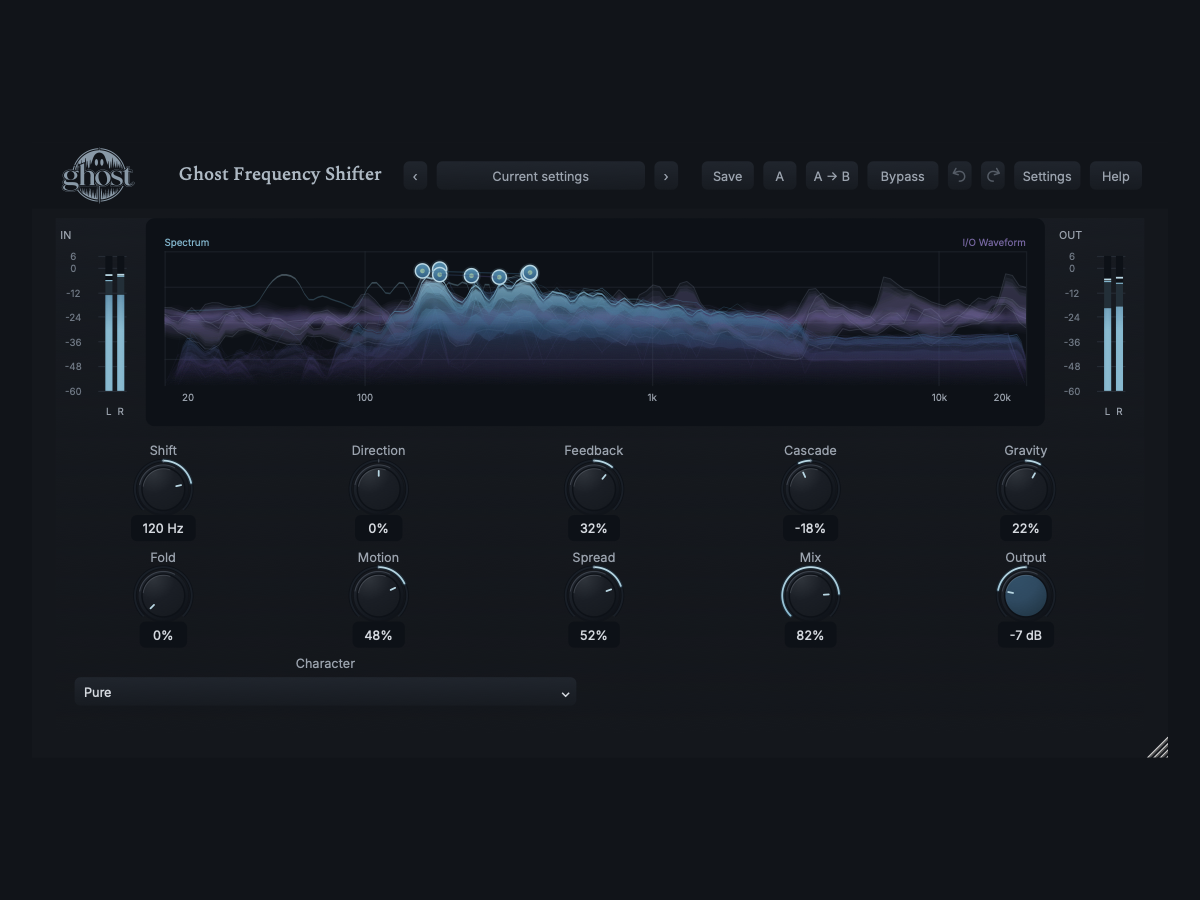
Task: Open the Help button
Action: [x=1115, y=176]
